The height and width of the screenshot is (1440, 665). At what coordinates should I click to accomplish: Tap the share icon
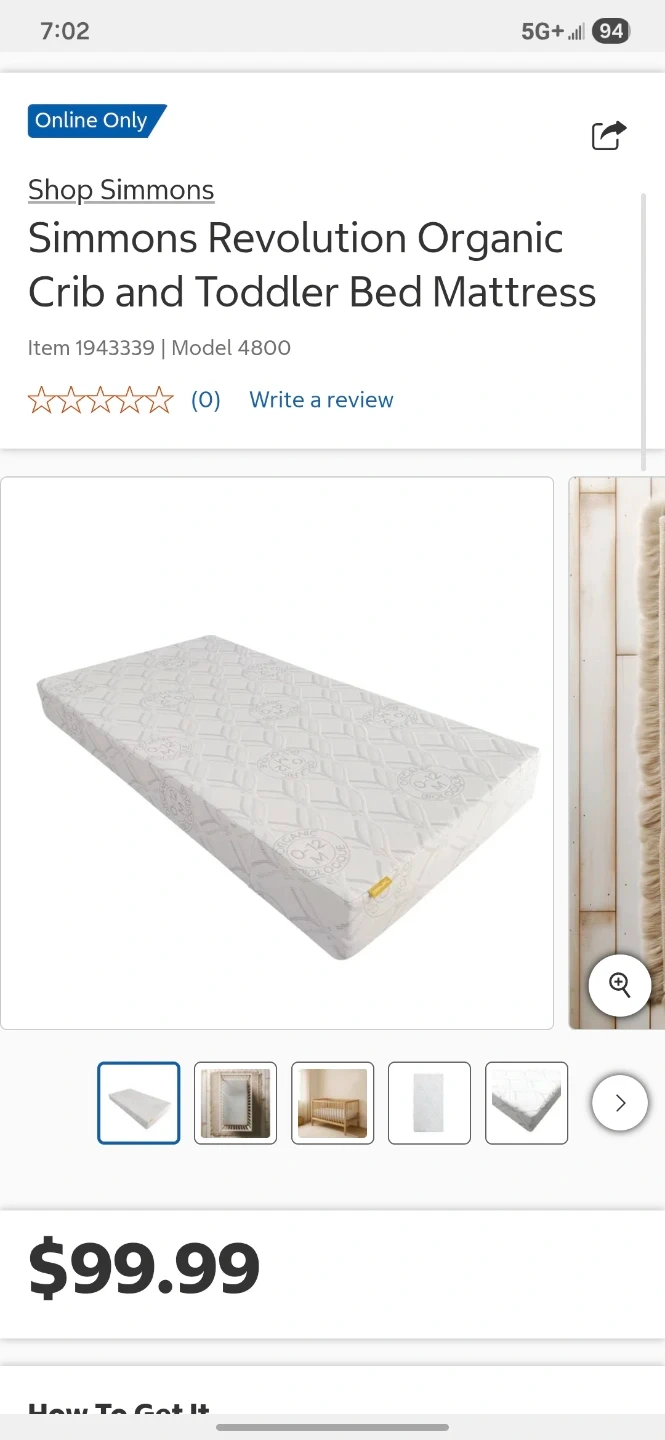click(609, 135)
